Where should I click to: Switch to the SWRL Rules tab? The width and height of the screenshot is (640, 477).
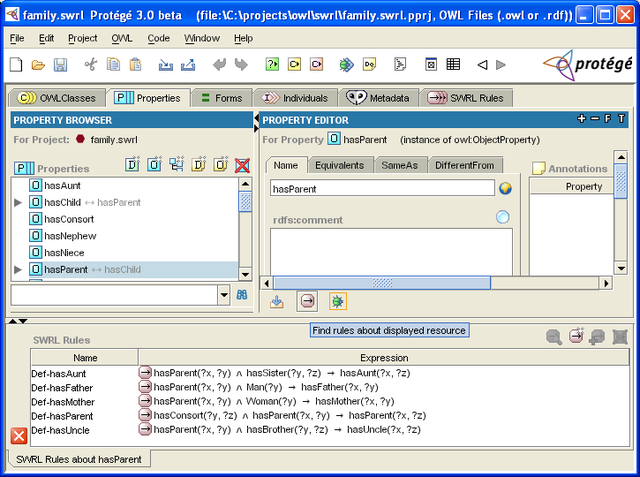(x=466, y=98)
